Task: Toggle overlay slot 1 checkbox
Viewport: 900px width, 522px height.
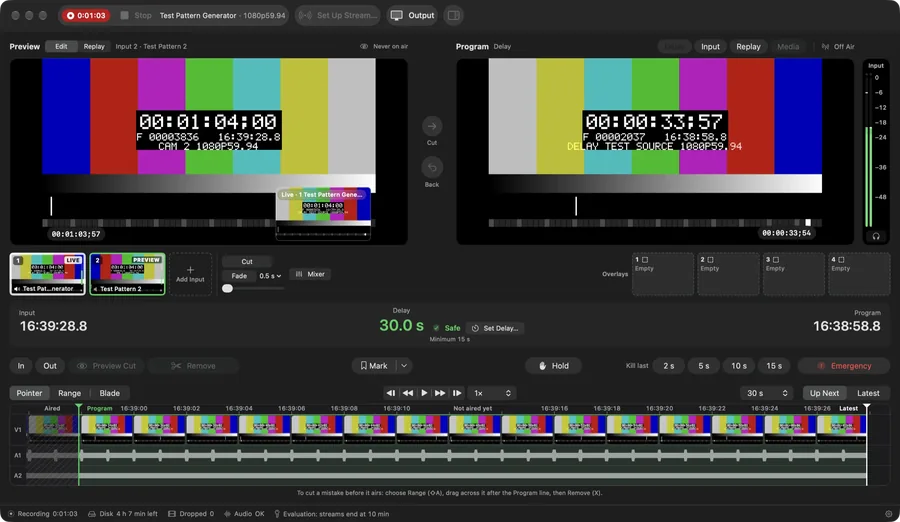Action: (x=645, y=260)
